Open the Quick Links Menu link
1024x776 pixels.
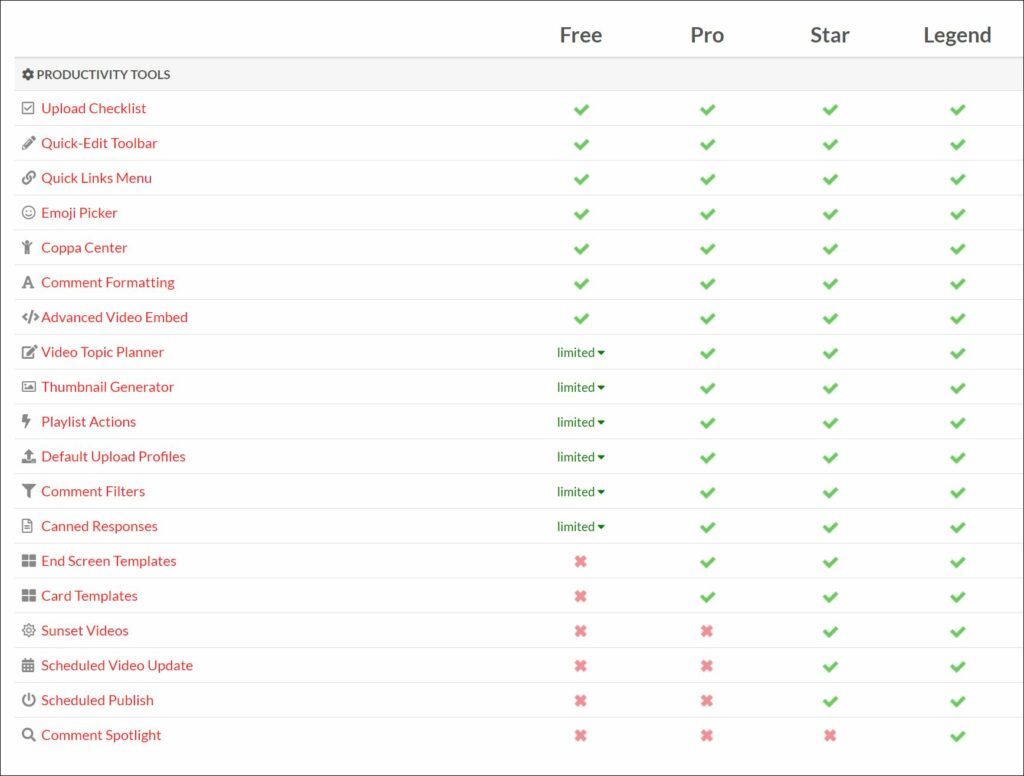click(x=96, y=178)
